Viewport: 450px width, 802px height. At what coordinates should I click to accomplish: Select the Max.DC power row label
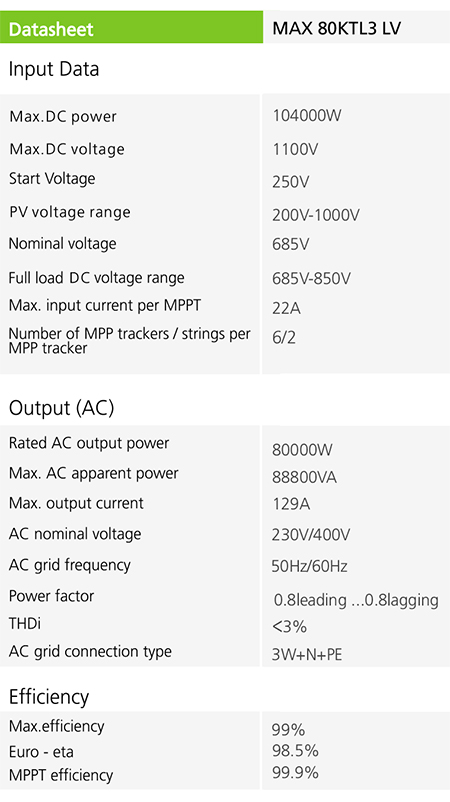click(x=63, y=117)
